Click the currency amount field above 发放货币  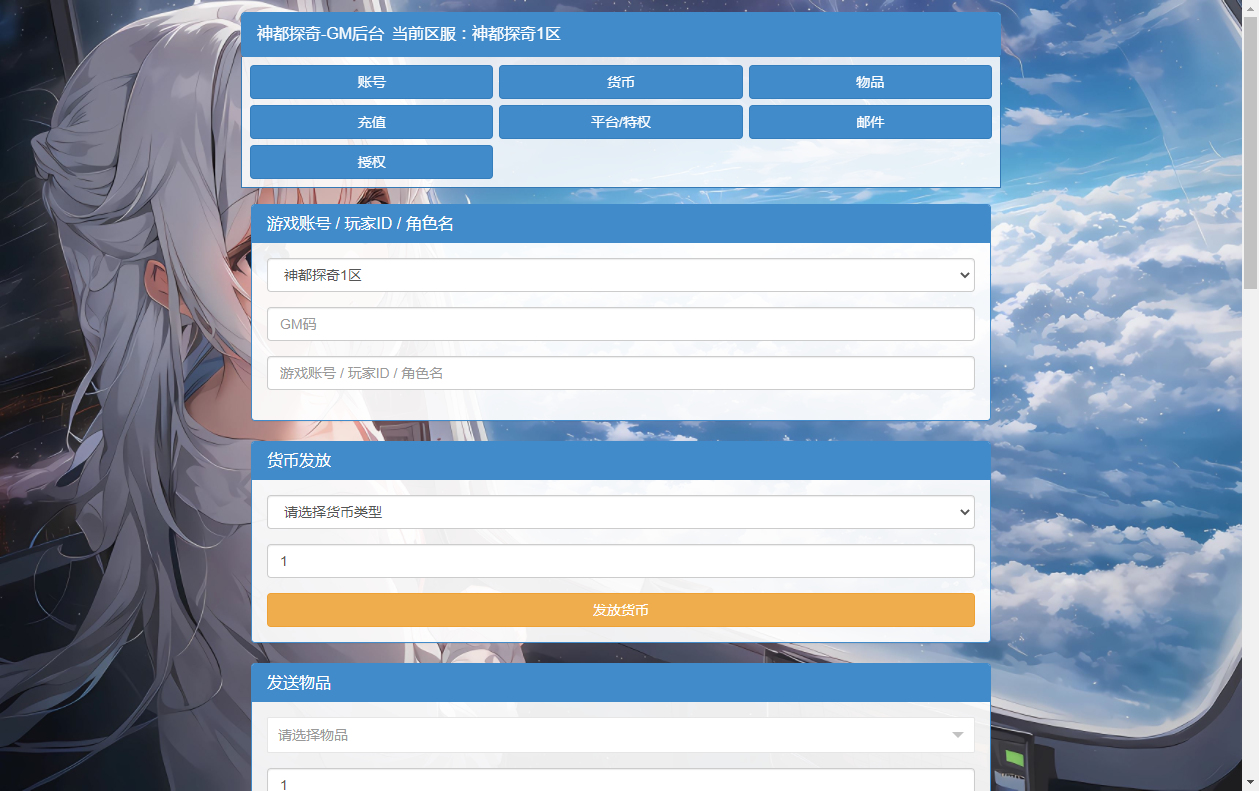coord(621,561)
